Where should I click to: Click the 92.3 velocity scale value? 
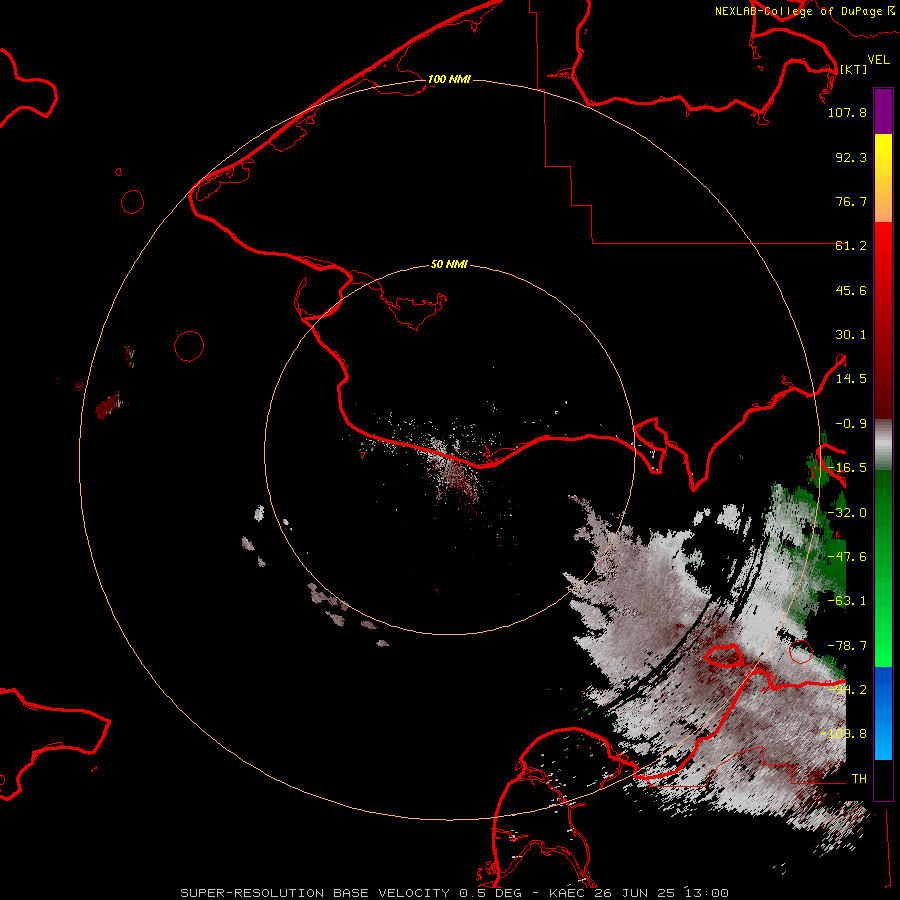pyautogui.click(x=851, y=157)
